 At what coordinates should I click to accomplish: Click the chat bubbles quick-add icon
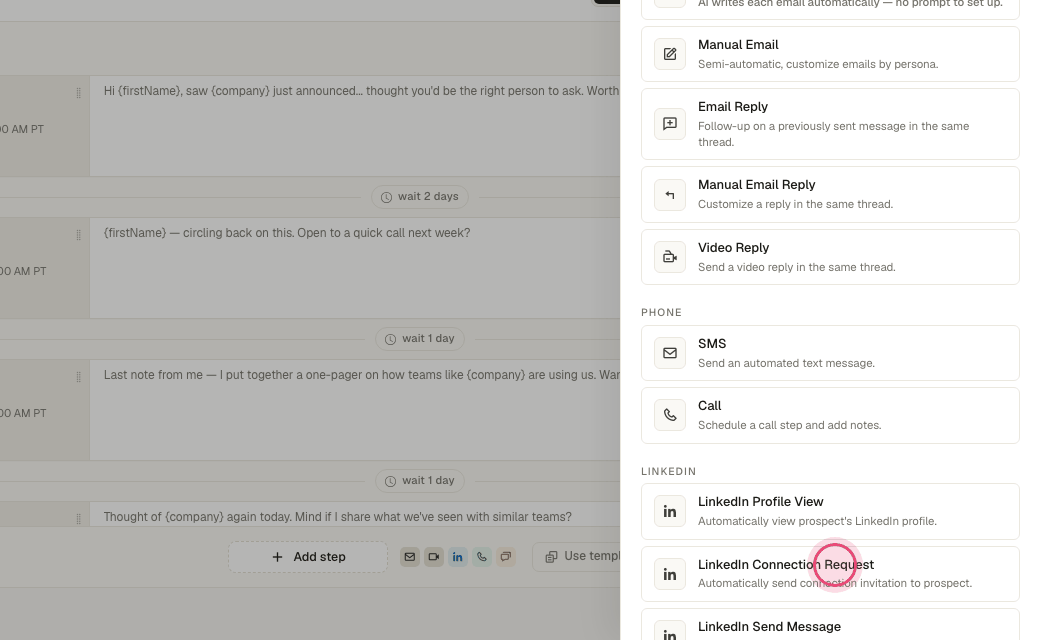click(505, 557)
